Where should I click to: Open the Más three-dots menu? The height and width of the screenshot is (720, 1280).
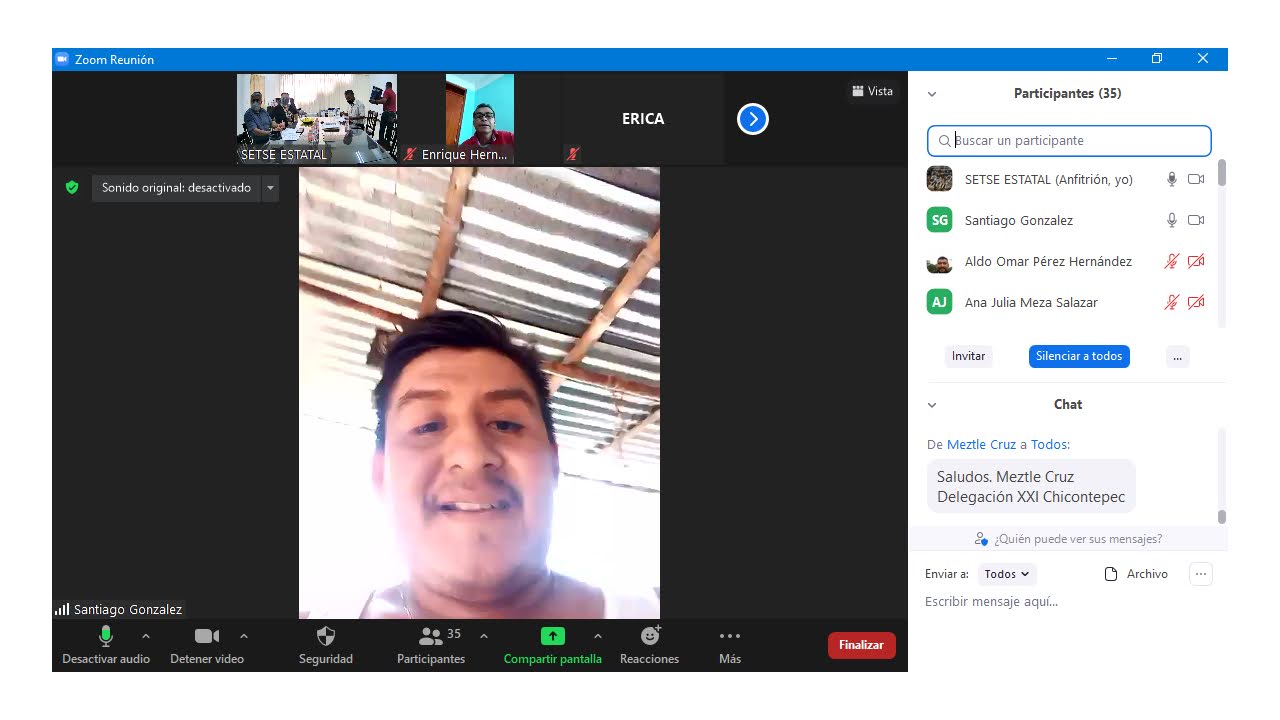pyautogui.click(x=730, y=645)
